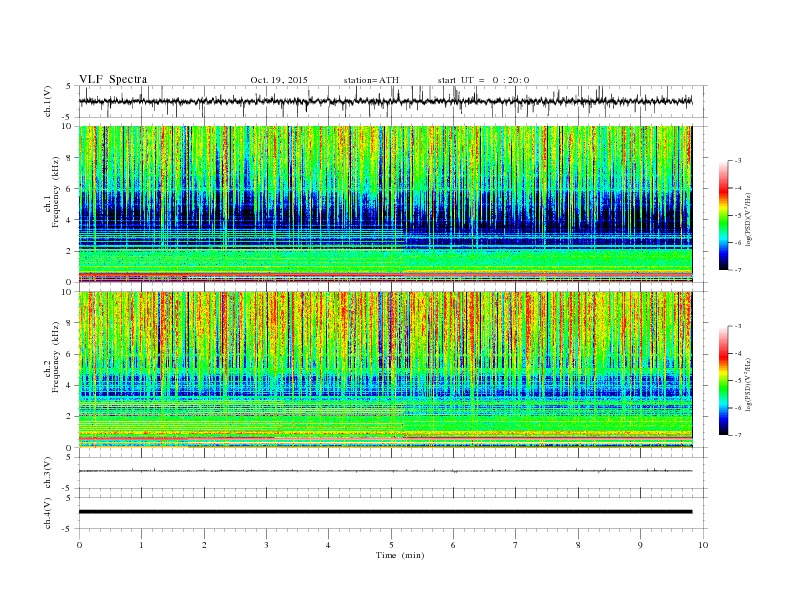Viewport: 792px width, 612px height.
Task: Click the ch.1 voltage waveform trace
Action: [x=385, y=101]
